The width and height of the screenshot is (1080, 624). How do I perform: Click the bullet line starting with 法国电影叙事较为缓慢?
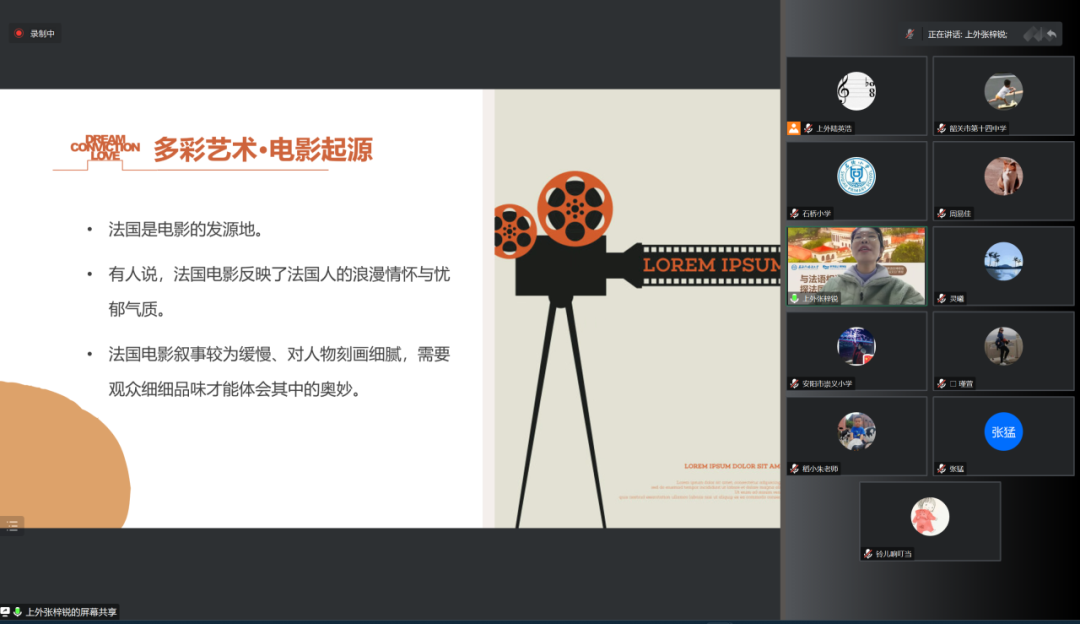[279, 371]
